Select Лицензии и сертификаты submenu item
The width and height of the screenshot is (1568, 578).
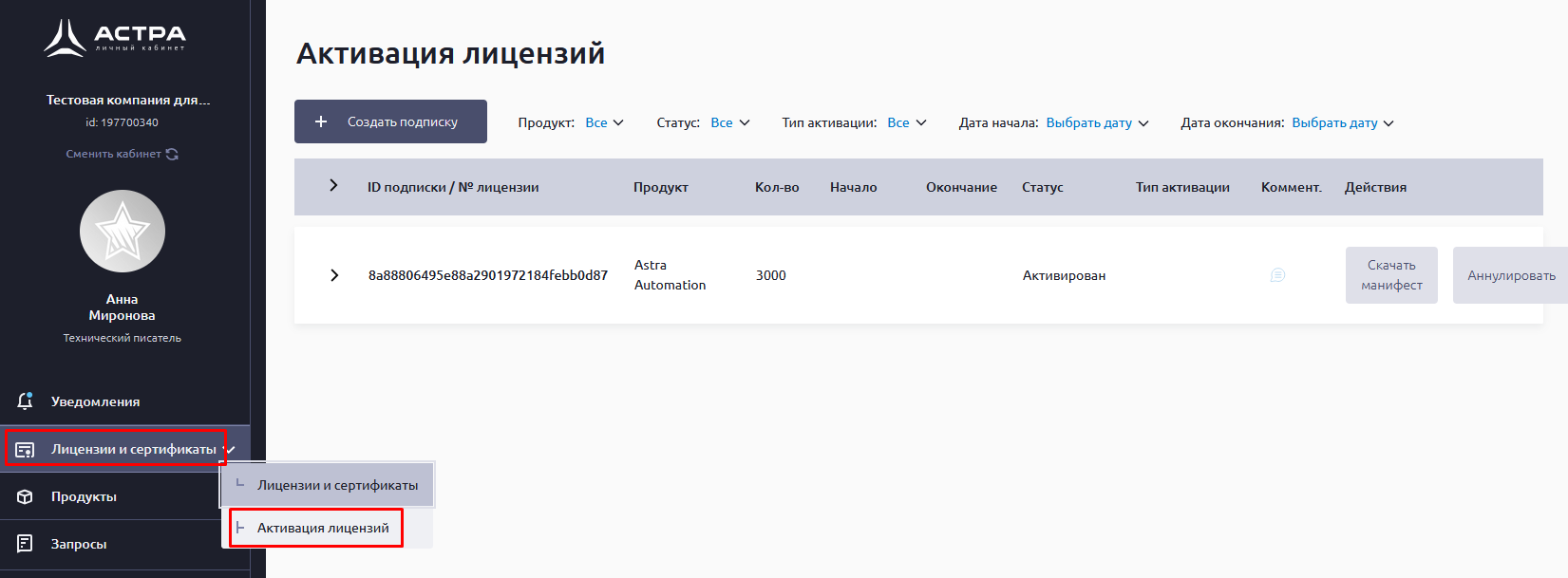click(337, 485)
